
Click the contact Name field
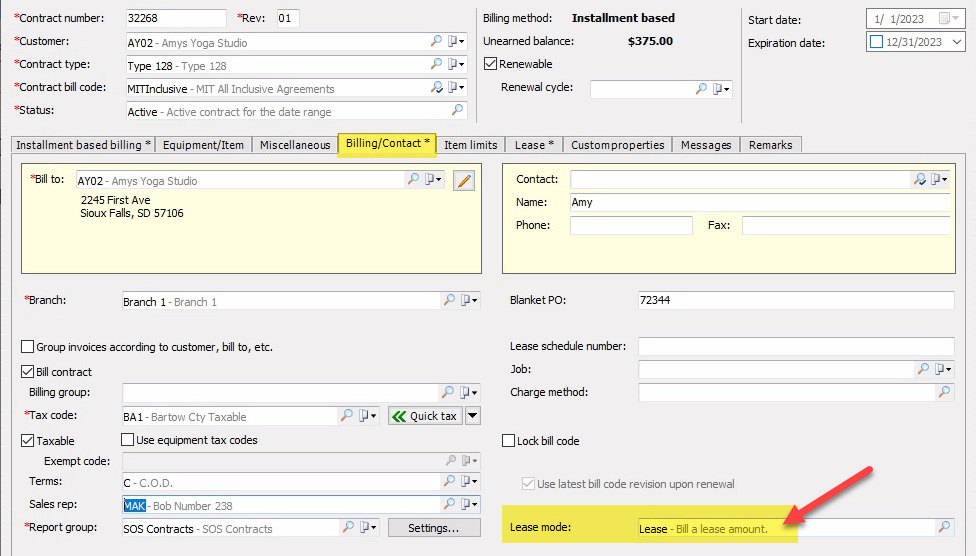click(x=760, y=202)
